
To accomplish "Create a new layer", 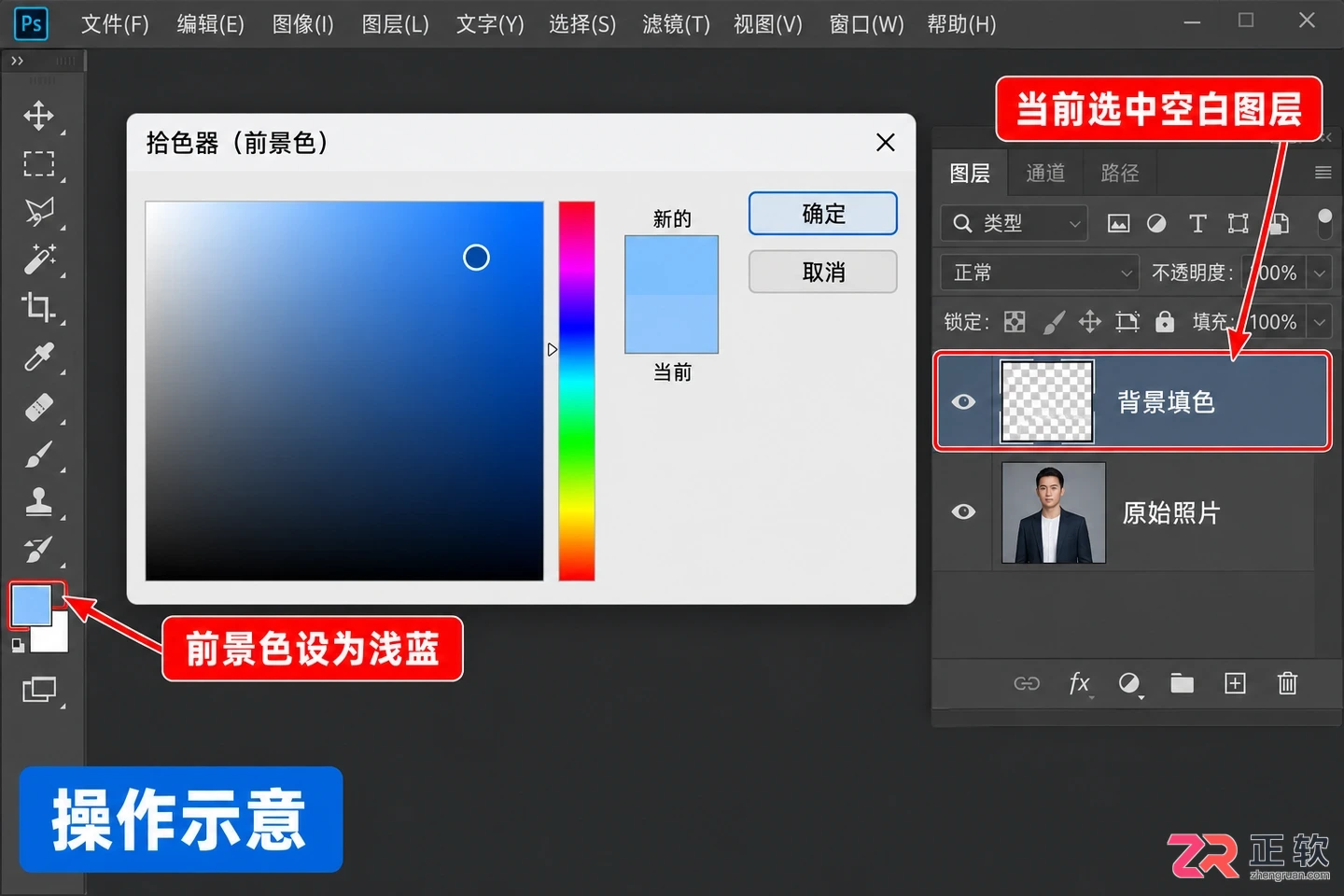I will (1235, 683).
